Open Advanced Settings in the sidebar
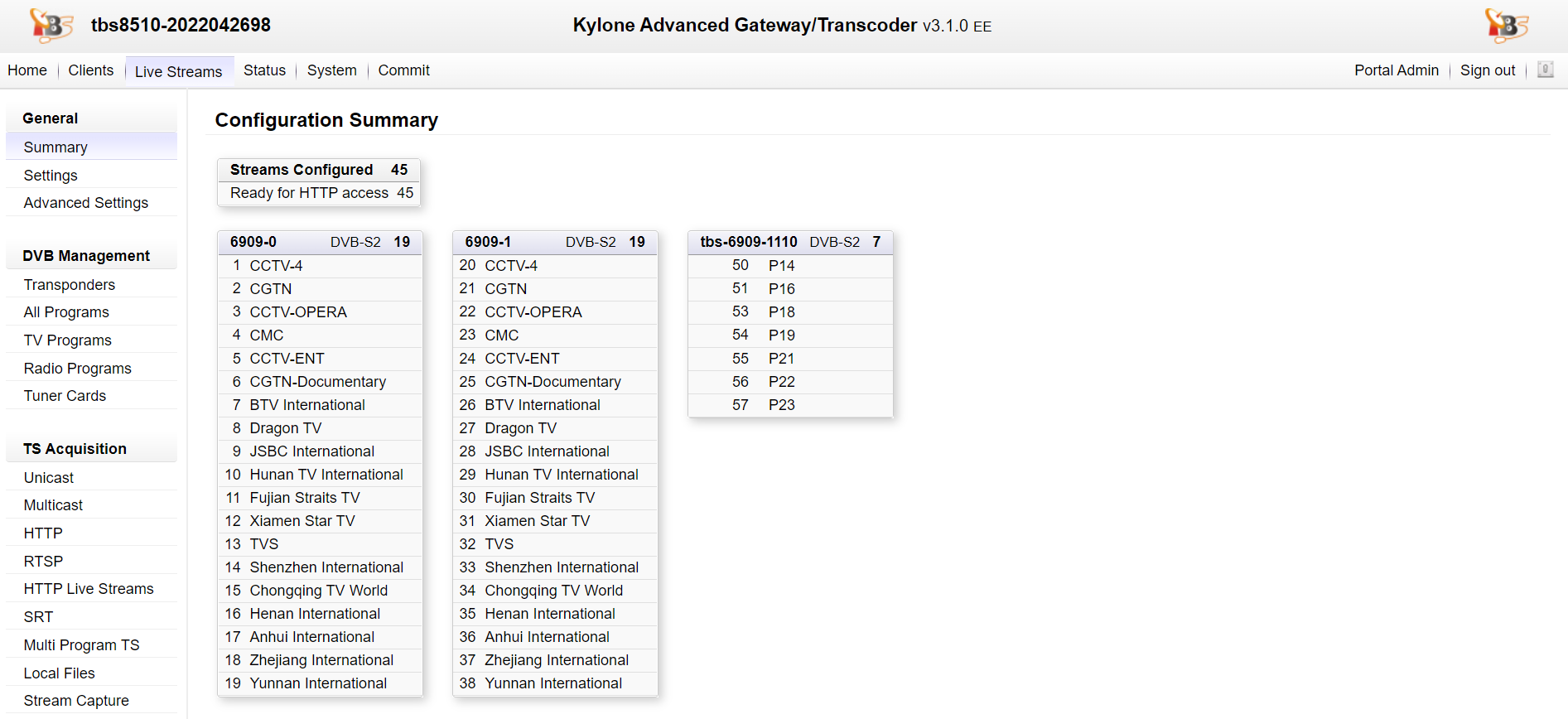1568x719 pixels. pos(85,203)
